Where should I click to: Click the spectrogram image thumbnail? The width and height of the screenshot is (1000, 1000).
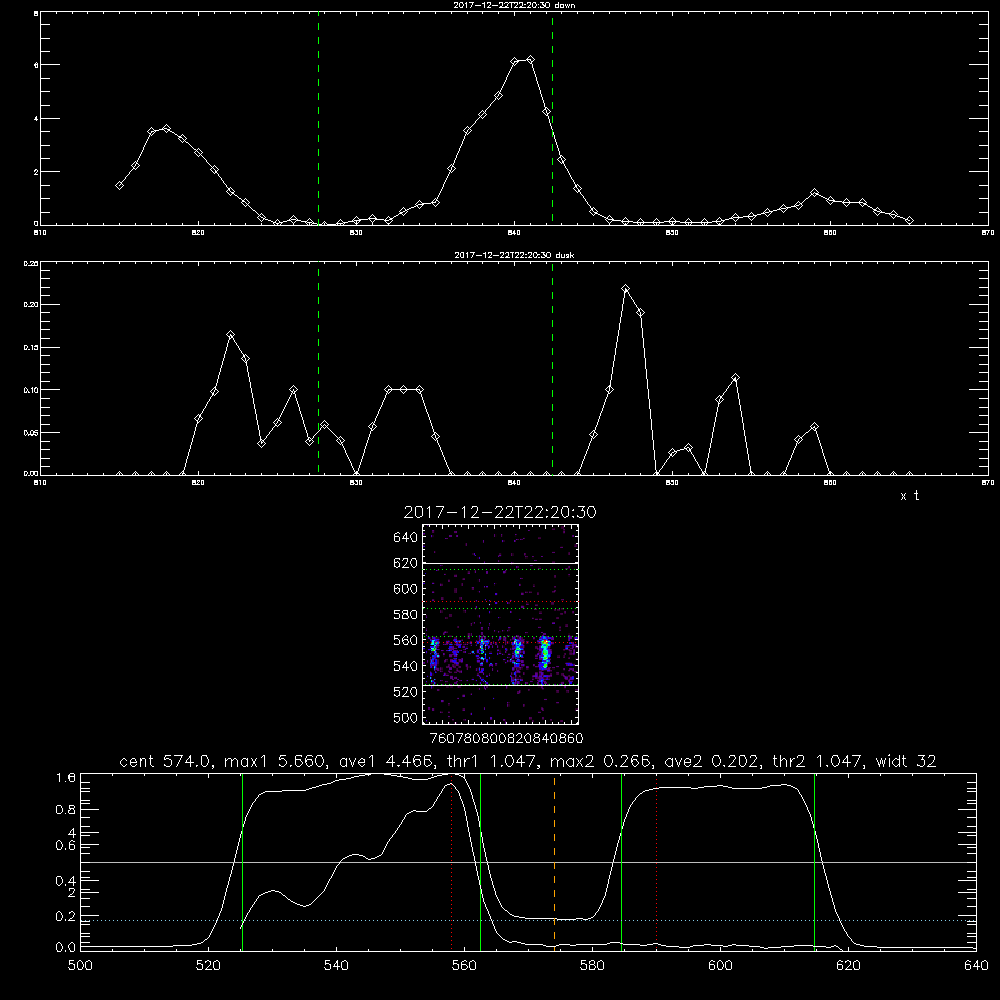(x=500, y=624)
